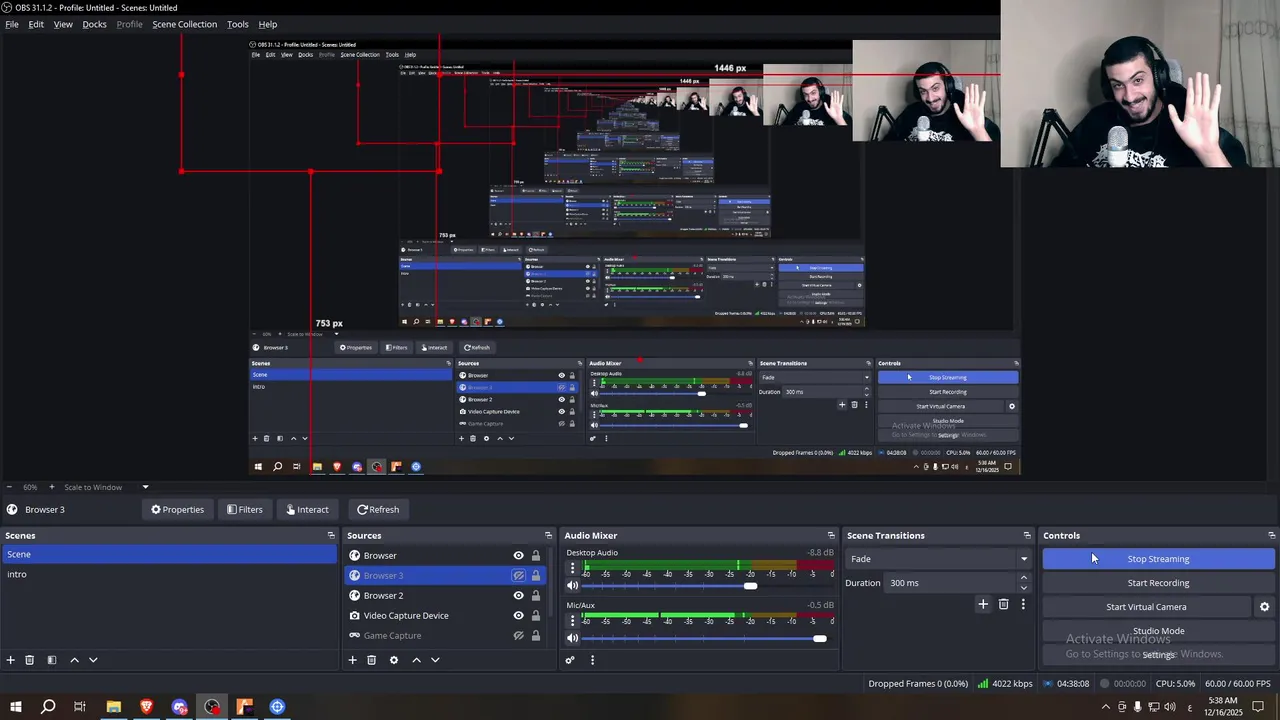1280x720 pixels.
Task: Undock the Audio Mixer panel via float icon
Action: tap(831, 536)
